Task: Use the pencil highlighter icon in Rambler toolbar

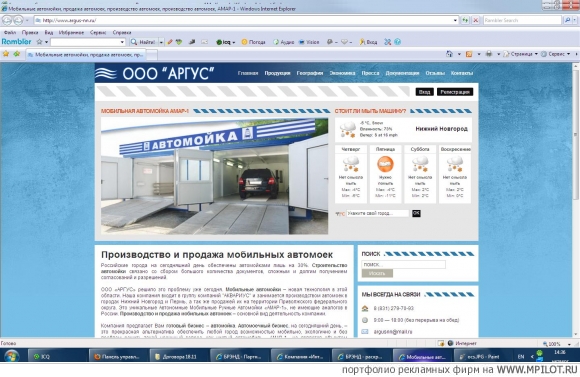Action: [x=170, y=42]
